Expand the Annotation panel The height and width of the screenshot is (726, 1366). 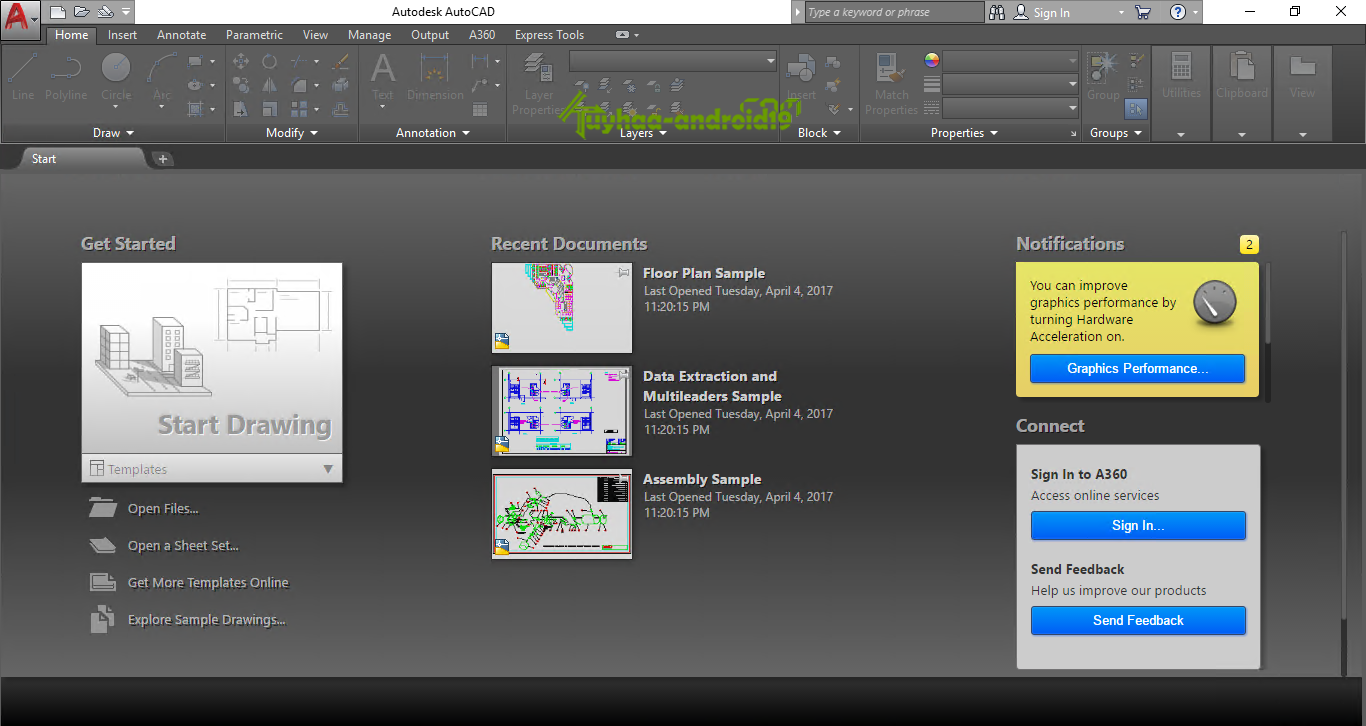tap(433, 133)
